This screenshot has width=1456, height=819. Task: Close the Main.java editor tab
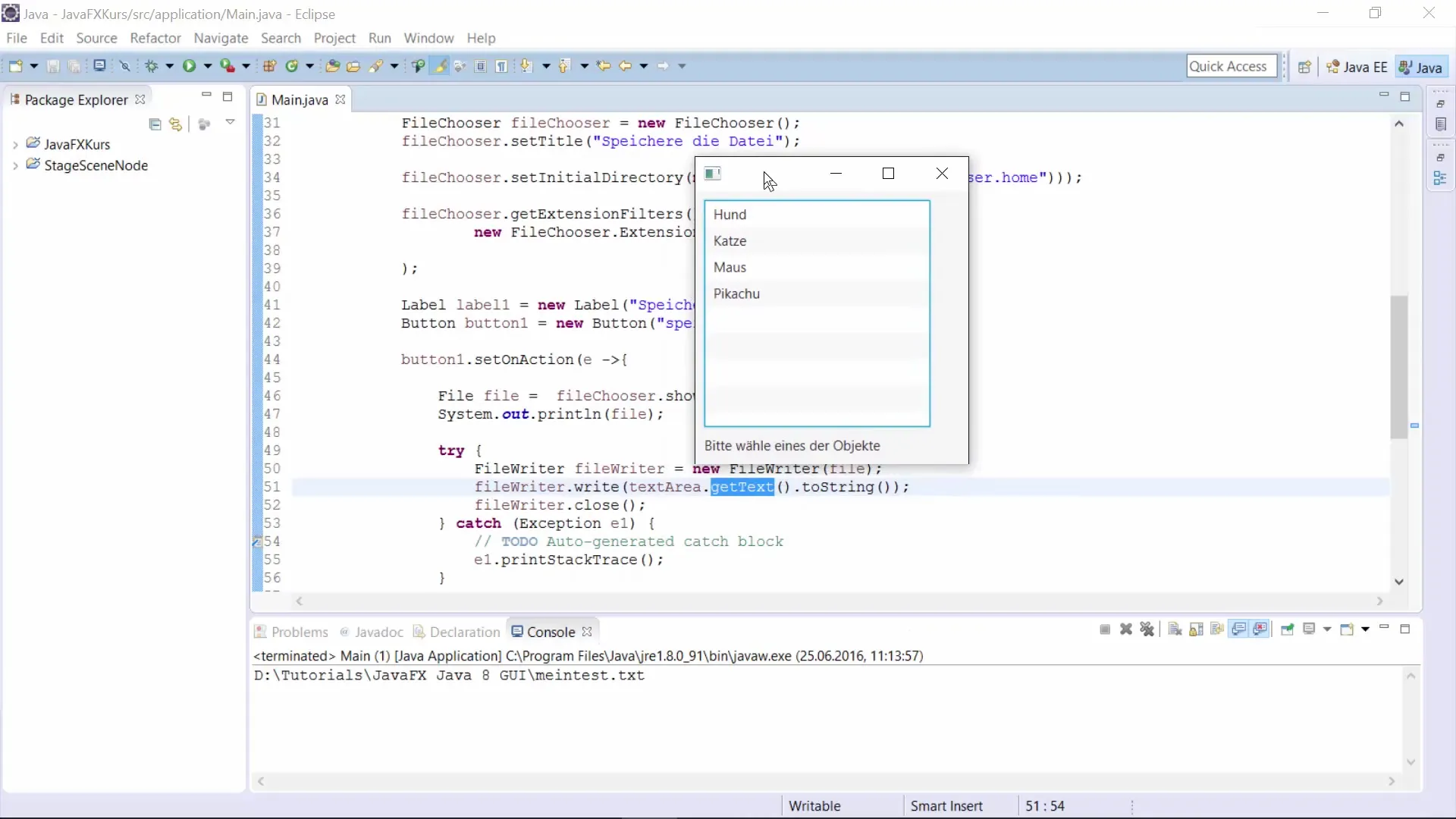tap(340, 99)
